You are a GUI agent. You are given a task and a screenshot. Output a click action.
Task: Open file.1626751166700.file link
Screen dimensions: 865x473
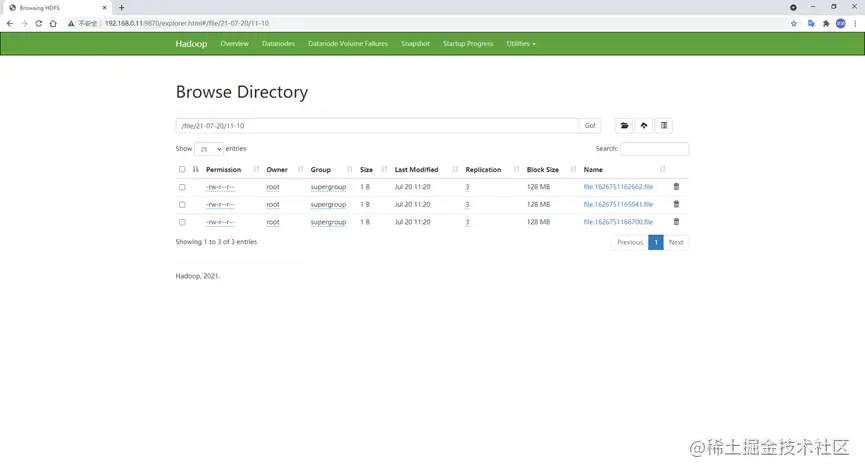[x=618, y=222]
